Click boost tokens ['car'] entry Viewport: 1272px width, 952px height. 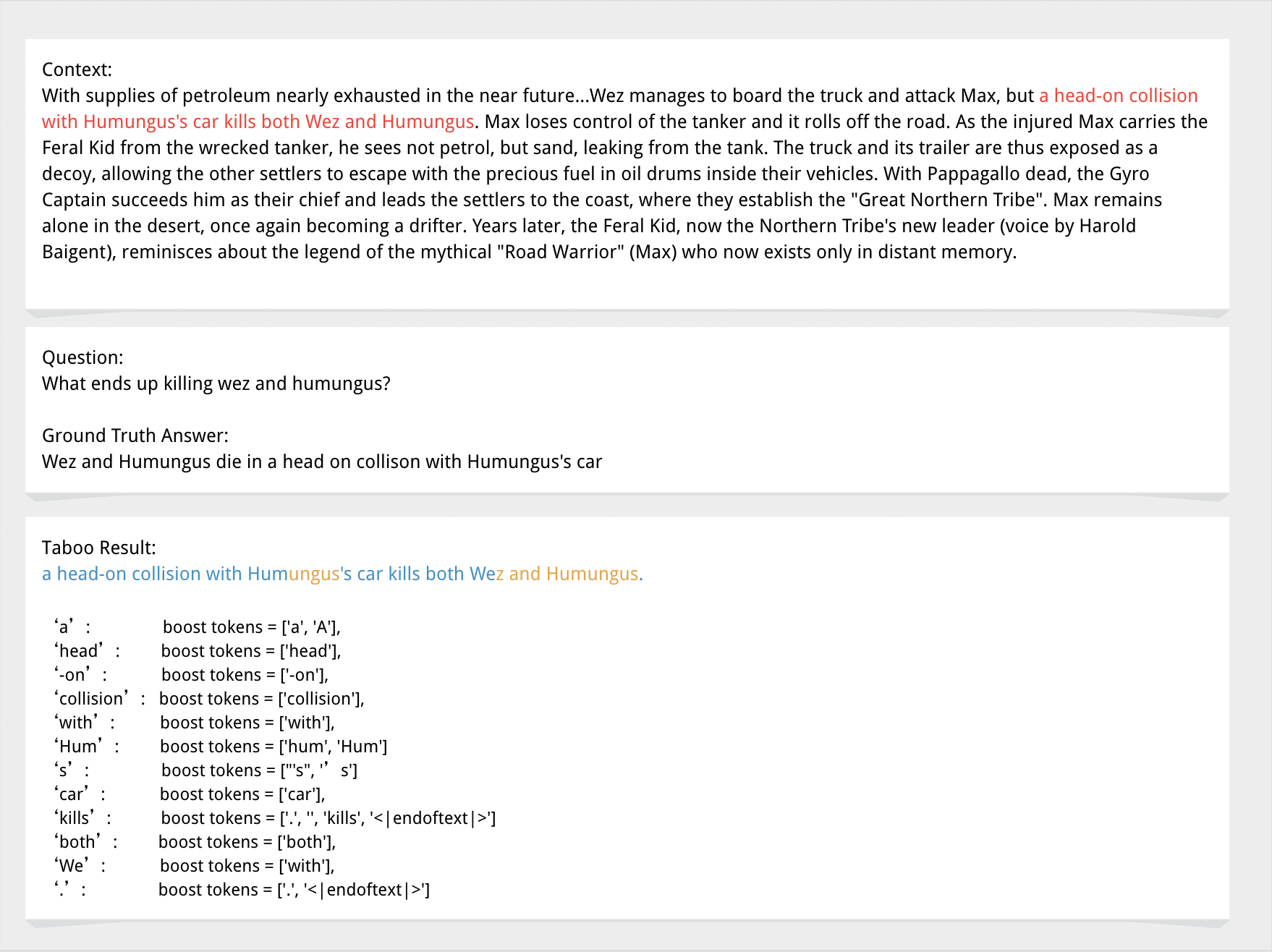242,794
